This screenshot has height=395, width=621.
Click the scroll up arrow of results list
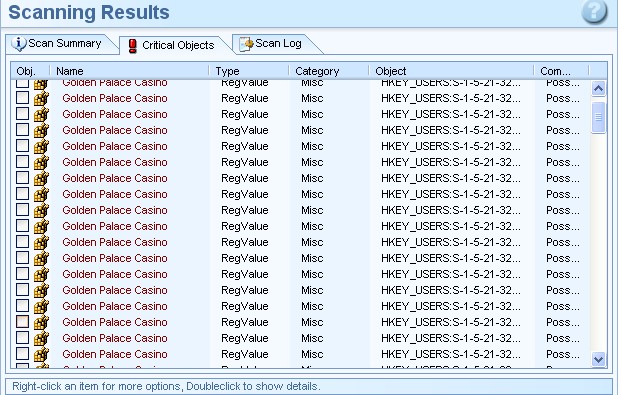click(x=598, y=88)
